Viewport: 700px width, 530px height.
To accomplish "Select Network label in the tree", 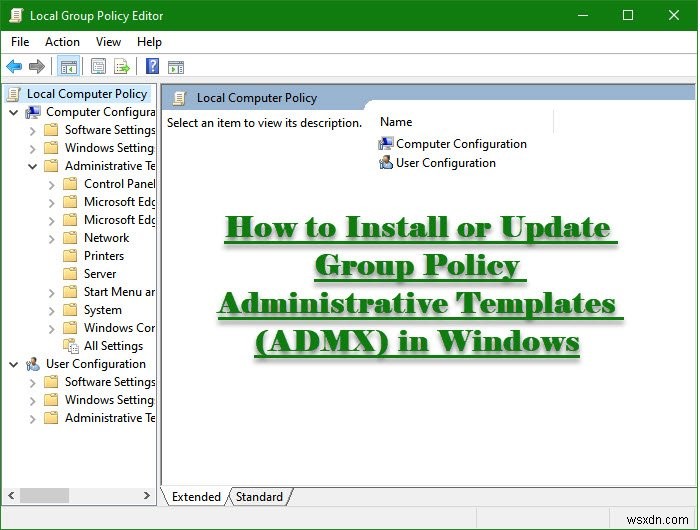I will [106, 238].
